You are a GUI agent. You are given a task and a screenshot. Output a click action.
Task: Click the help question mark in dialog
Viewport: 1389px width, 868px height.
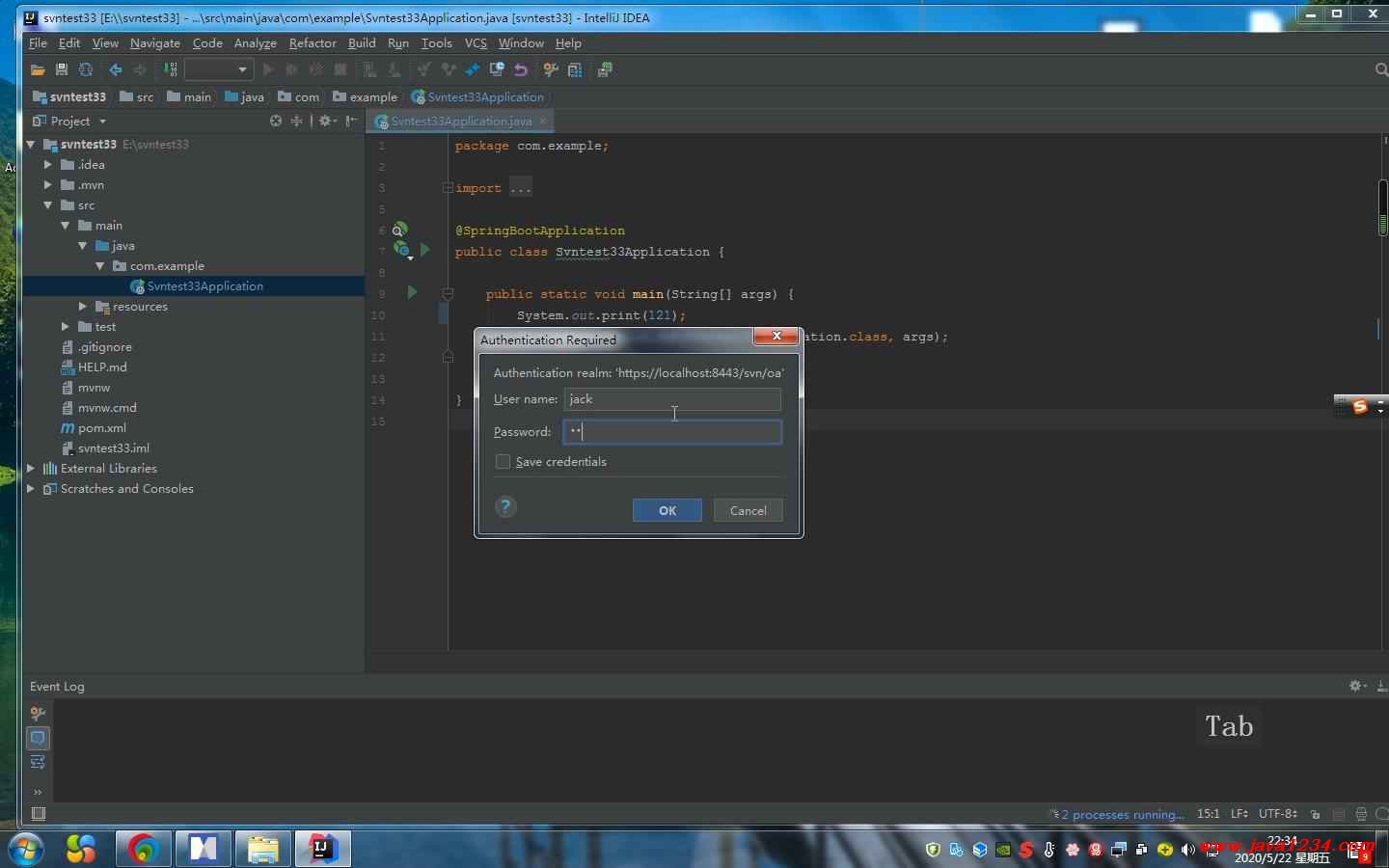pyautogui.click(x=505, y=507)
